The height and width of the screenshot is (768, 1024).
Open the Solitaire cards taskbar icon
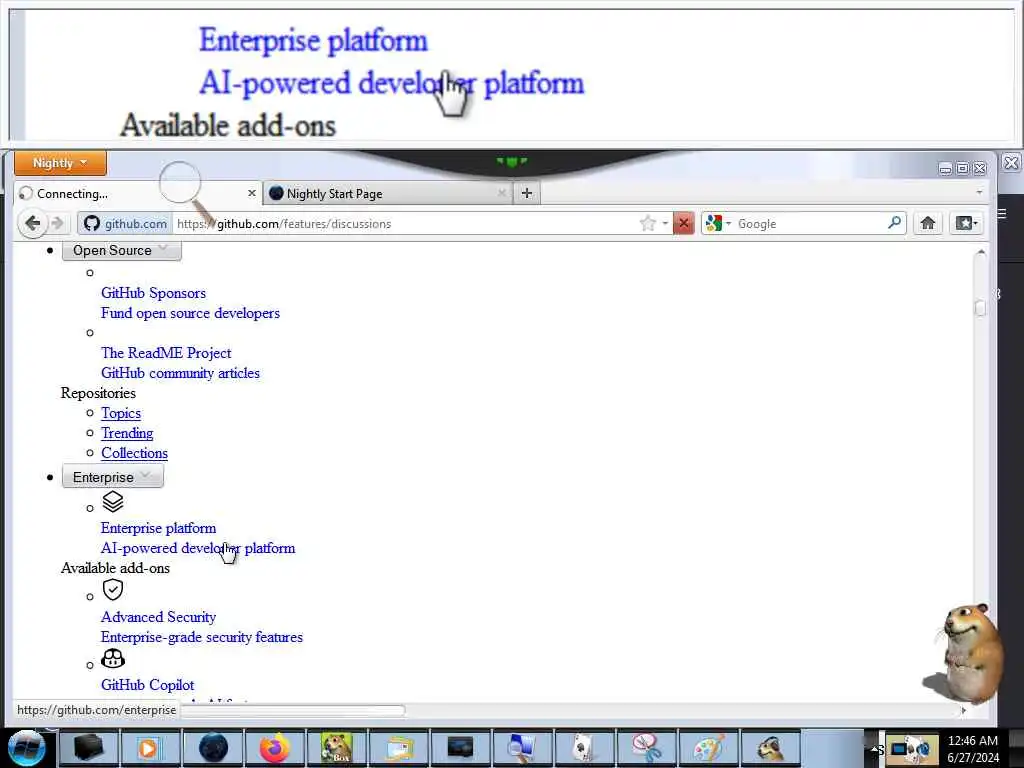(x=584, y=748)
